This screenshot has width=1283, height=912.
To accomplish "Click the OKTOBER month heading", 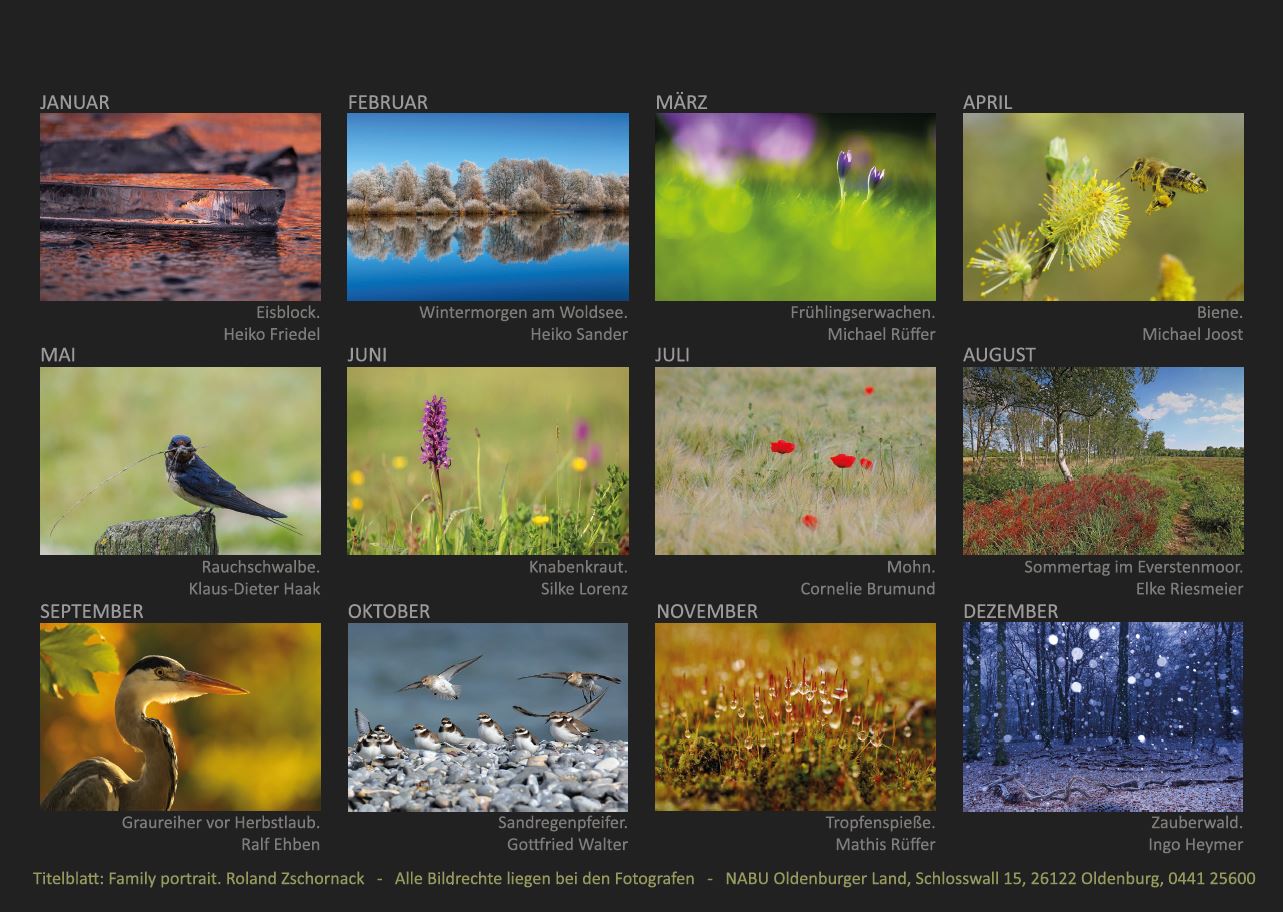I will click(389, 611).
